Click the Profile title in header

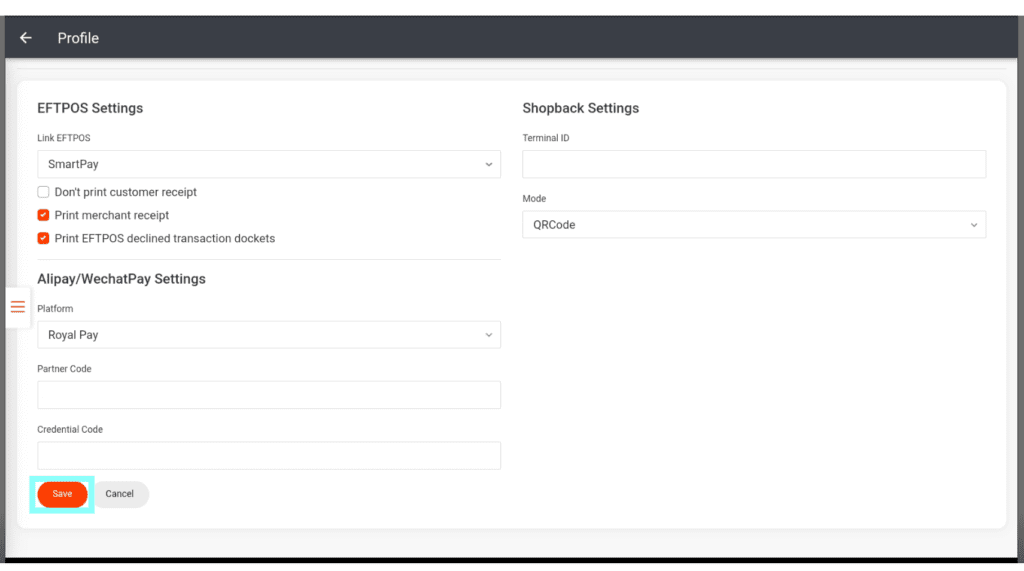tap(78, 38)
